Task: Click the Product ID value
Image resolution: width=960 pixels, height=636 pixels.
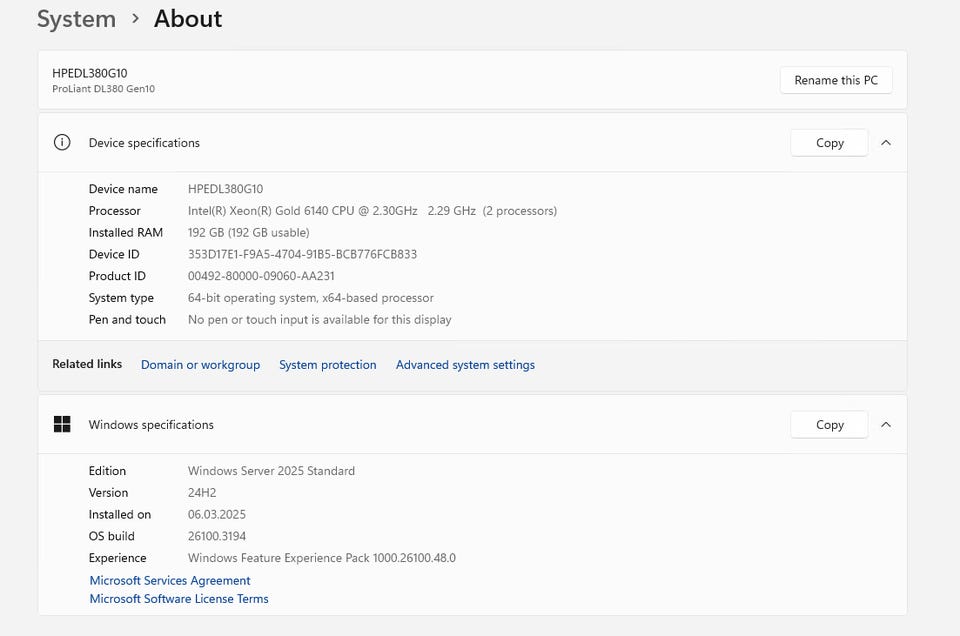Action: point(261,277)
